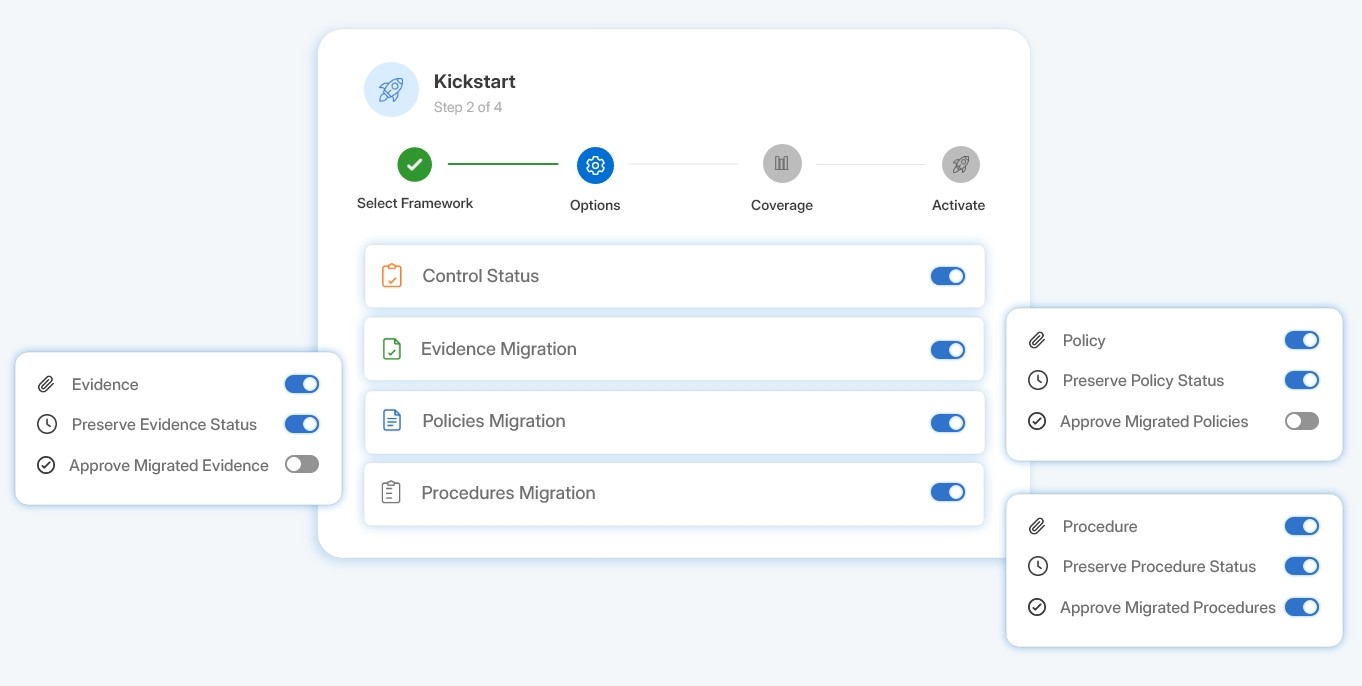This screenshot has height=686, width=1362.
Task: Click the Step 2 of 4 text
Action: [x=468, y=107]
